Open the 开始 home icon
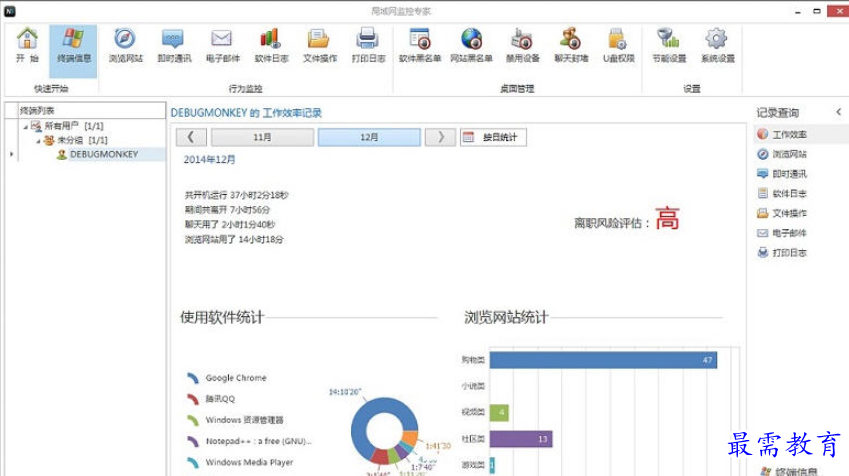849x476 pixels. point(27,45)
